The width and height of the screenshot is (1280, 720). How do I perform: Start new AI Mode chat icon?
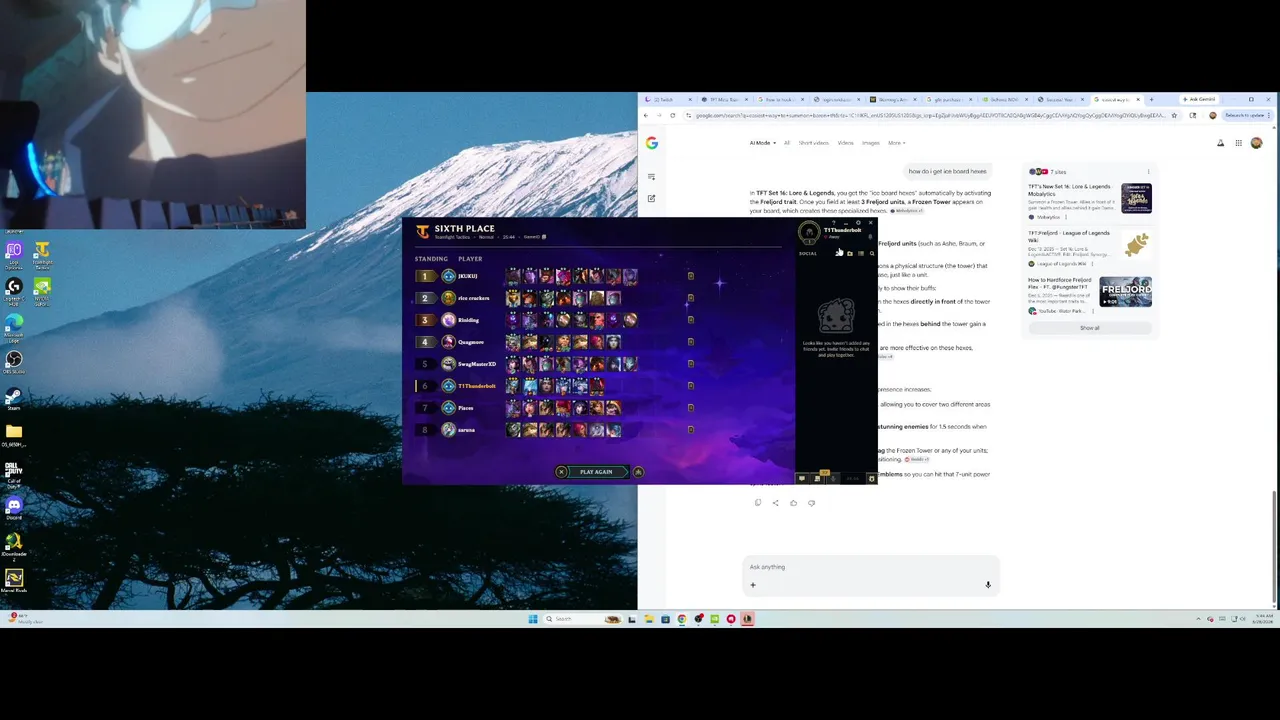[651, 198]
